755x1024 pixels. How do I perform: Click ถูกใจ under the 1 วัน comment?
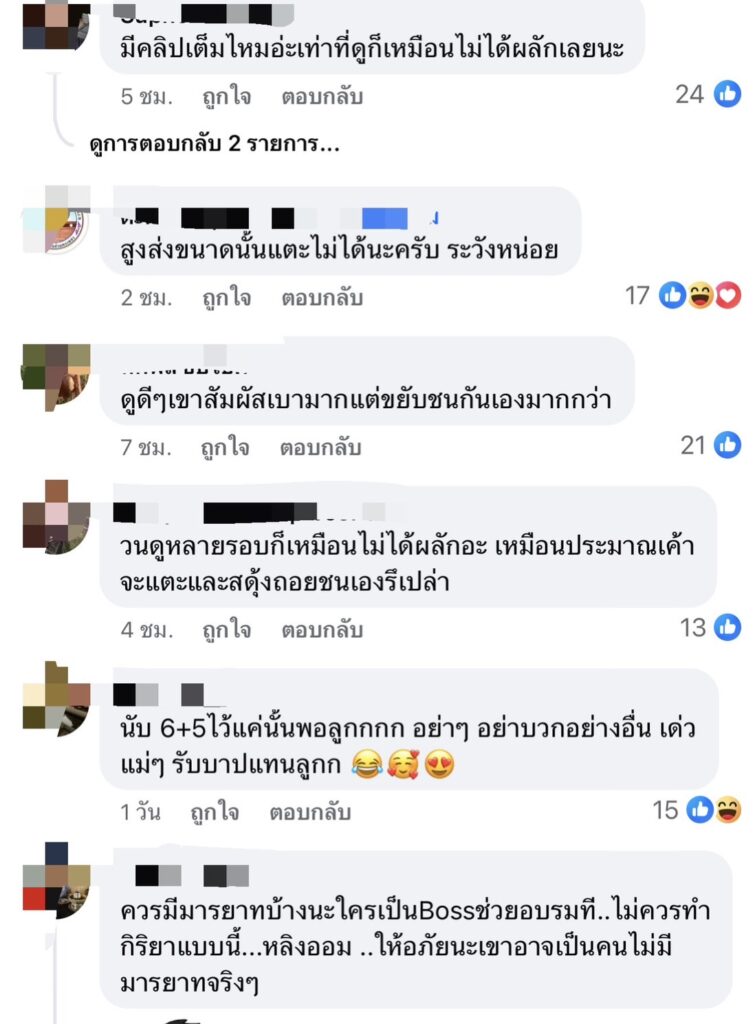(x=214, y=812)
